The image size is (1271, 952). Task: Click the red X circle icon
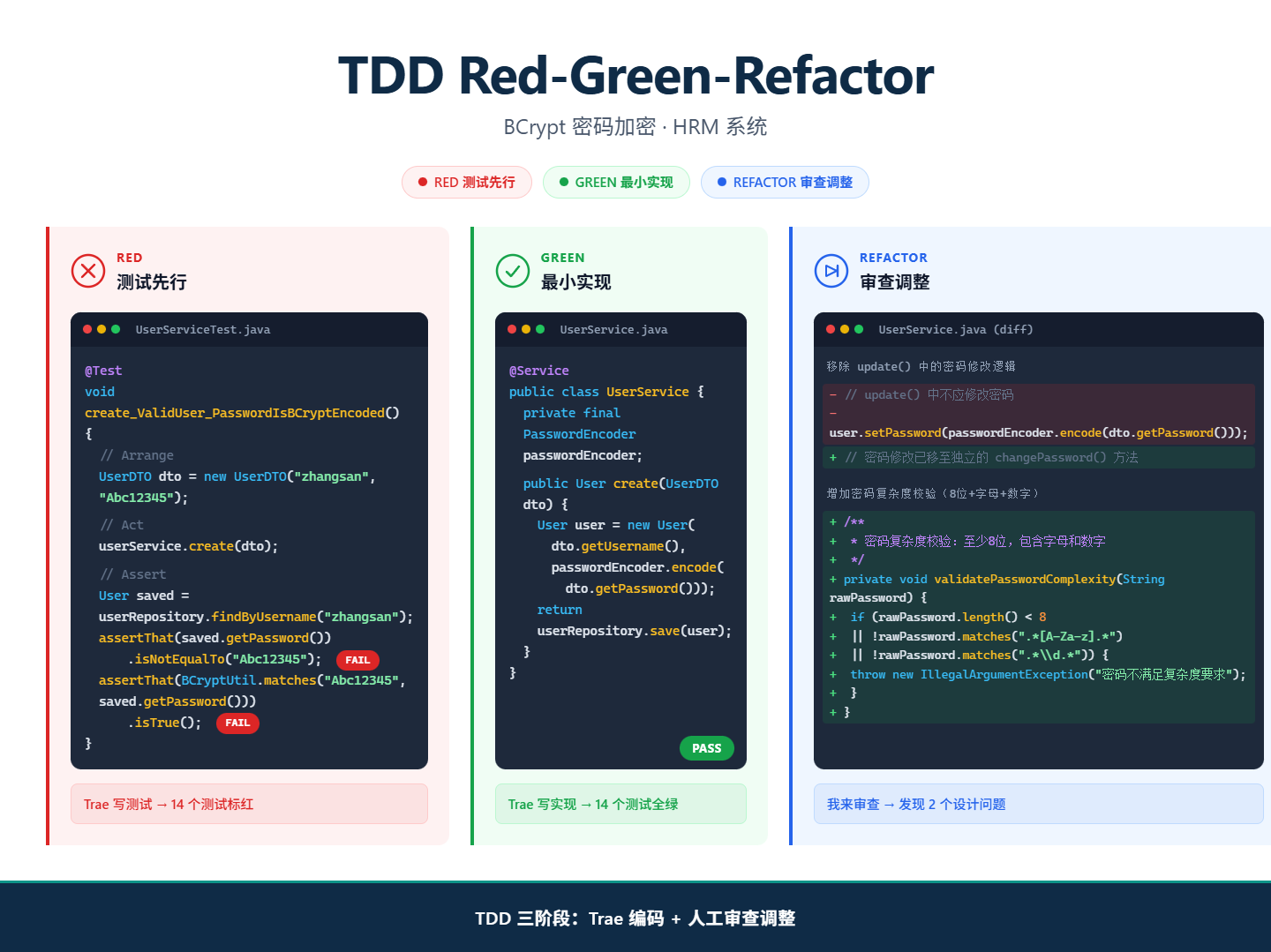pyautogui.click(x=88, y=271)
